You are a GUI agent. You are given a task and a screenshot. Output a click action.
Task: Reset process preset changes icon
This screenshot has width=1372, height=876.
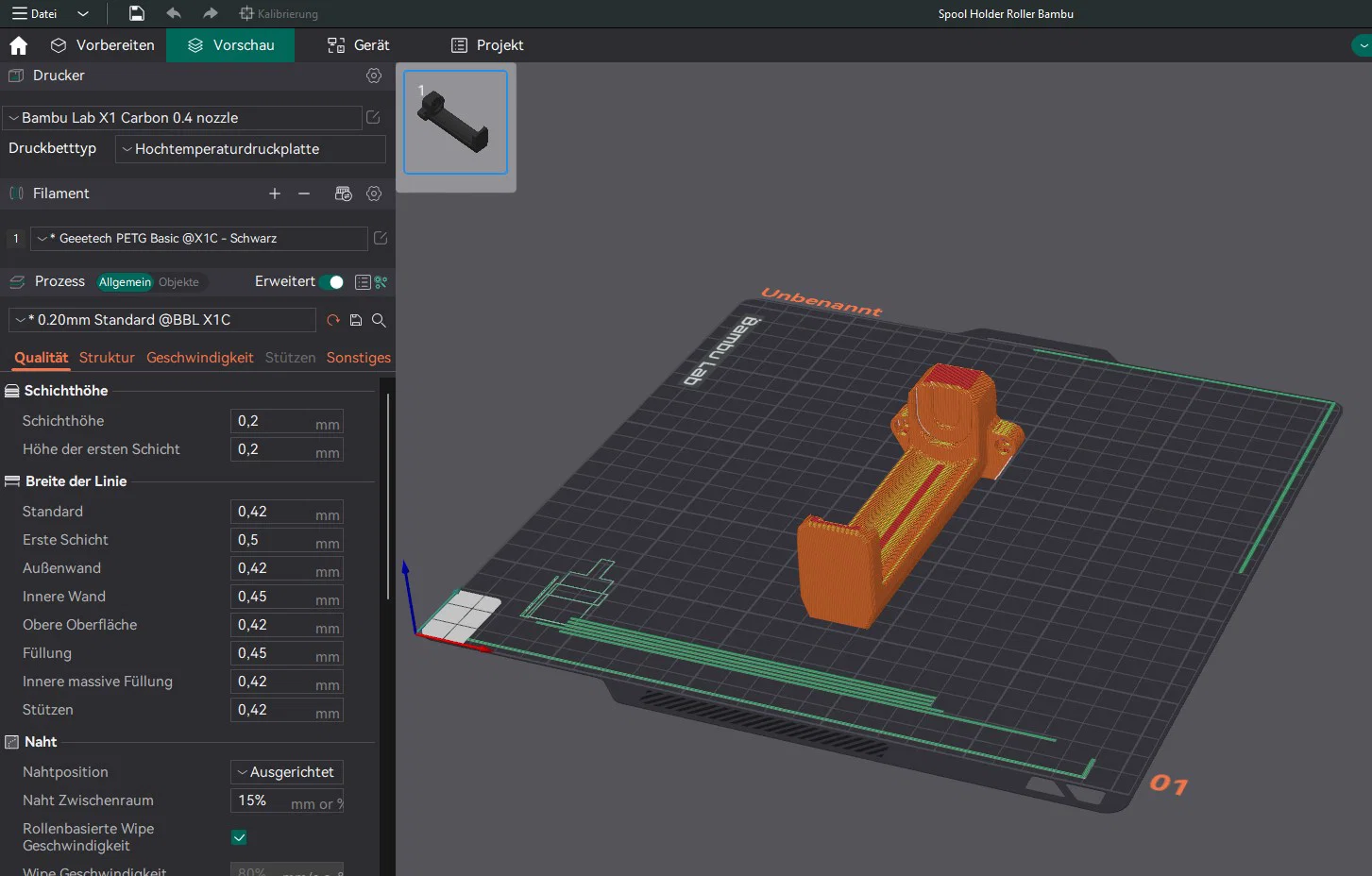333,320
